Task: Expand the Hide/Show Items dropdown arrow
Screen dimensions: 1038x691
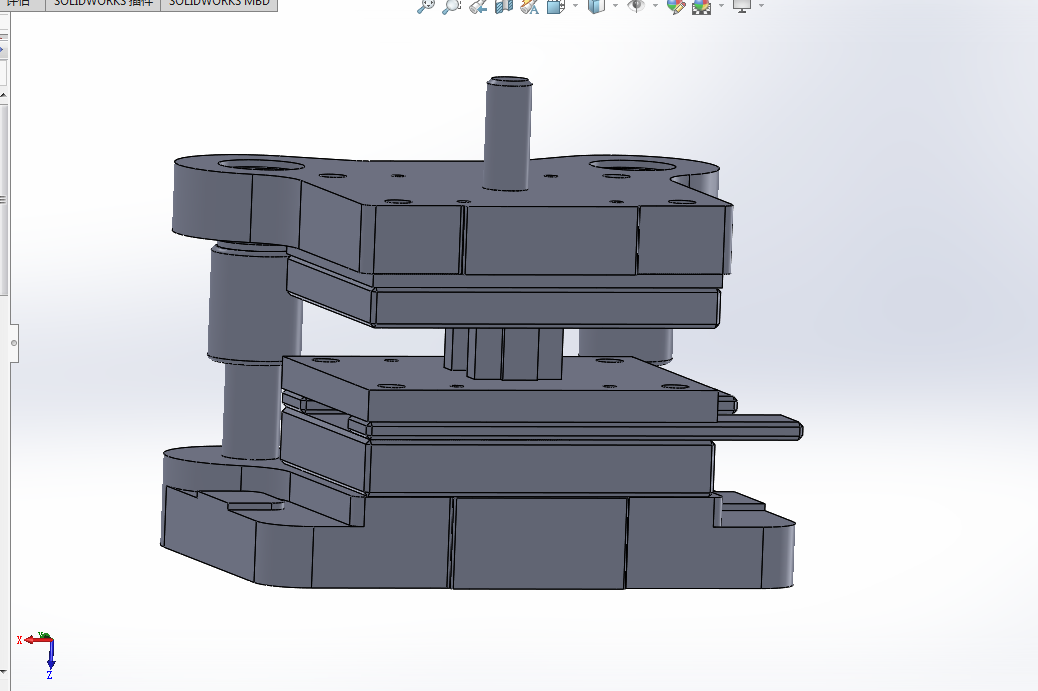Action: (655, 5)
